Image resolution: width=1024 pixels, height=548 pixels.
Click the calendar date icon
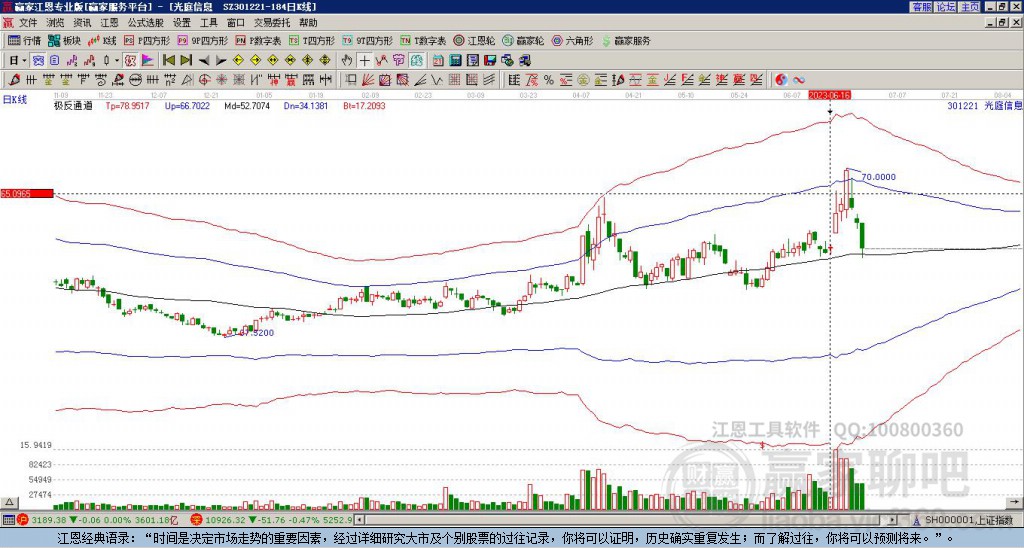438,61
